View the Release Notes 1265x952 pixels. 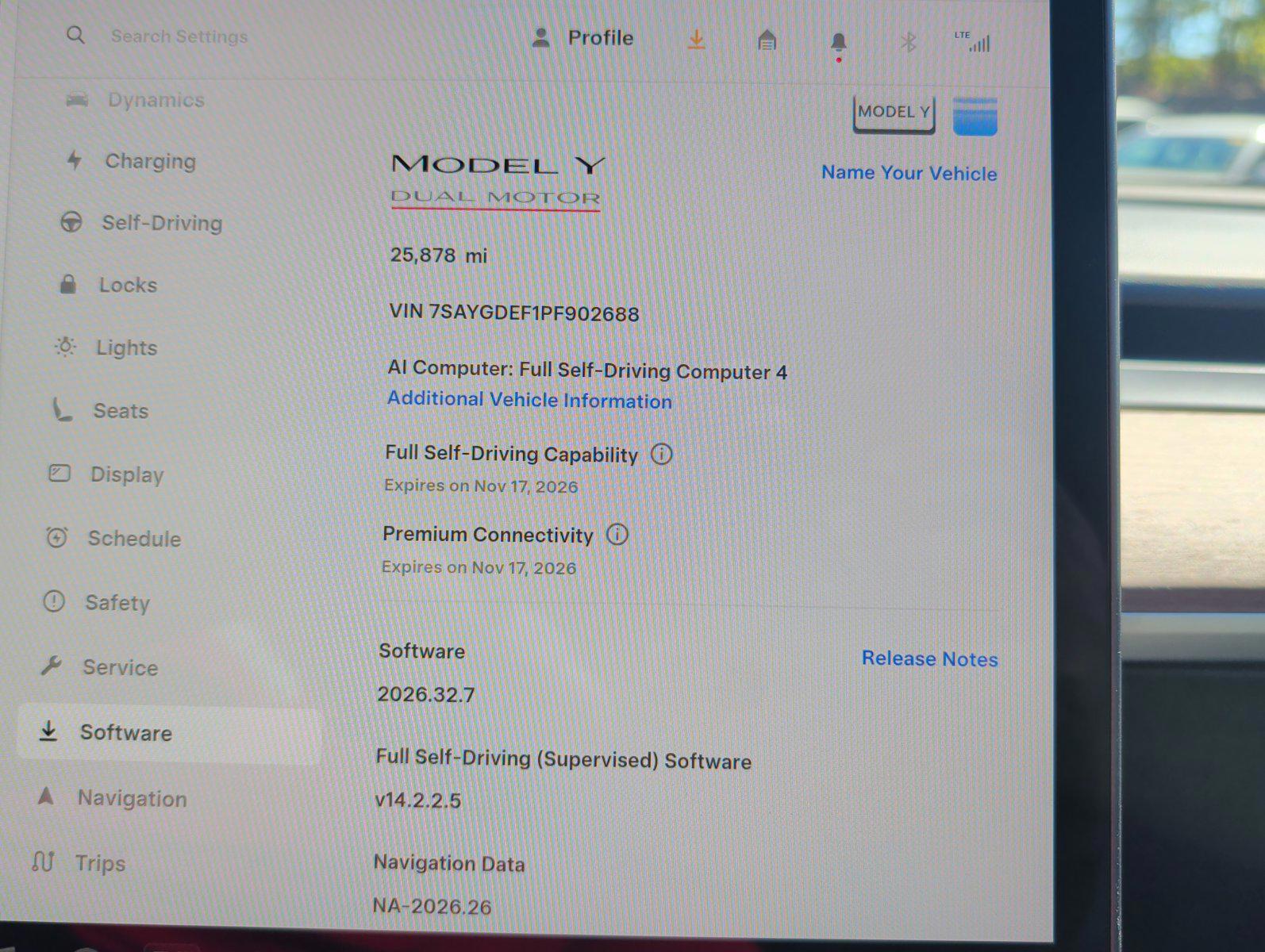929,658
